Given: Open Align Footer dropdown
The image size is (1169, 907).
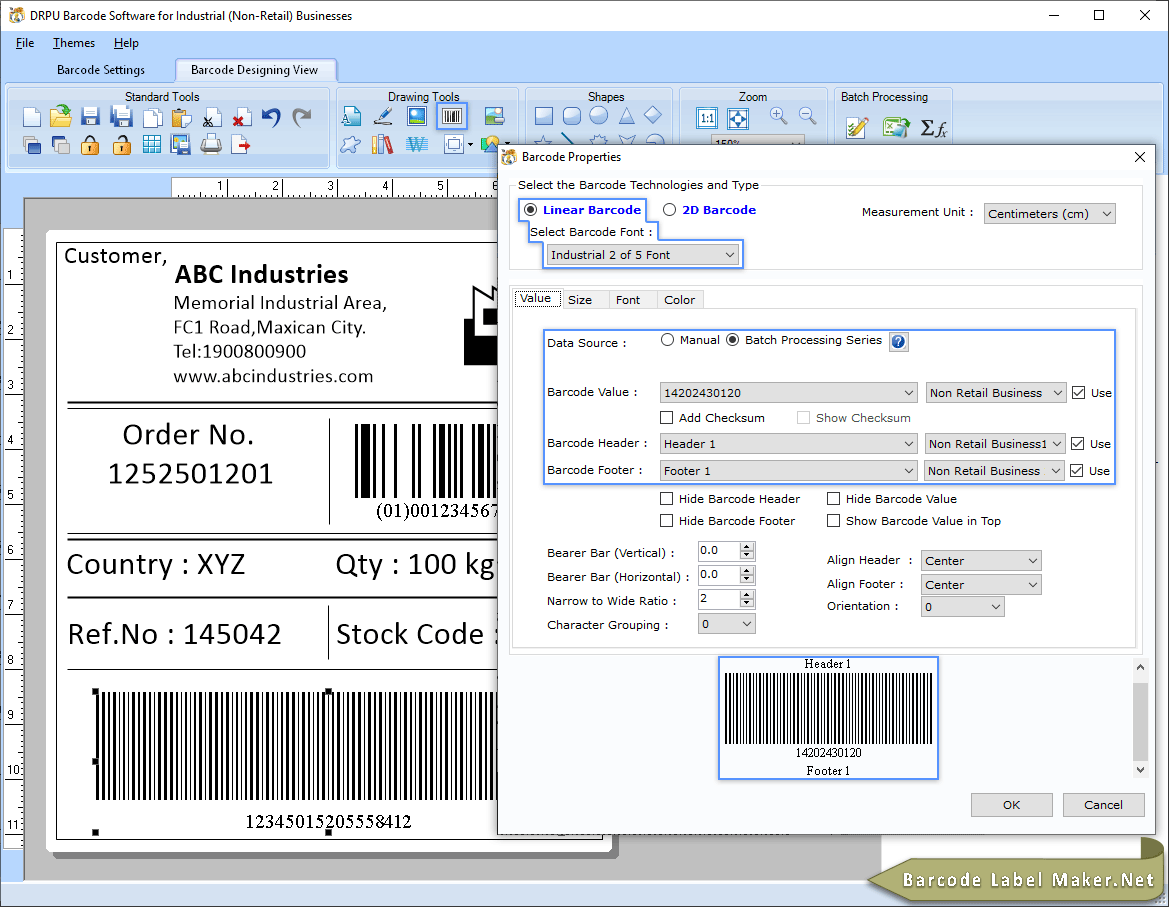Looking at the screenshot, I should [981, 585].
